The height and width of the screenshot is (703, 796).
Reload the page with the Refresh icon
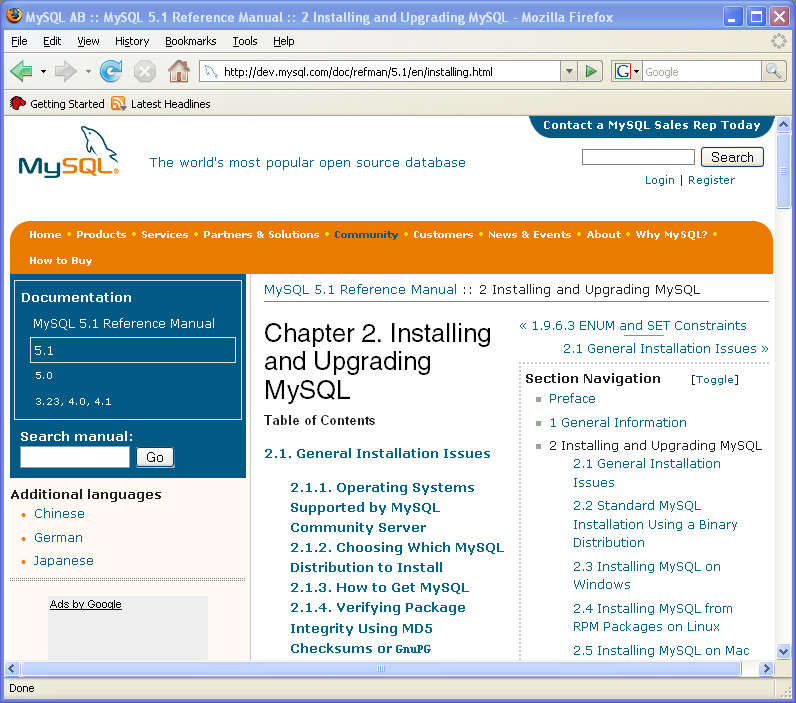click(x=111, y=71)
